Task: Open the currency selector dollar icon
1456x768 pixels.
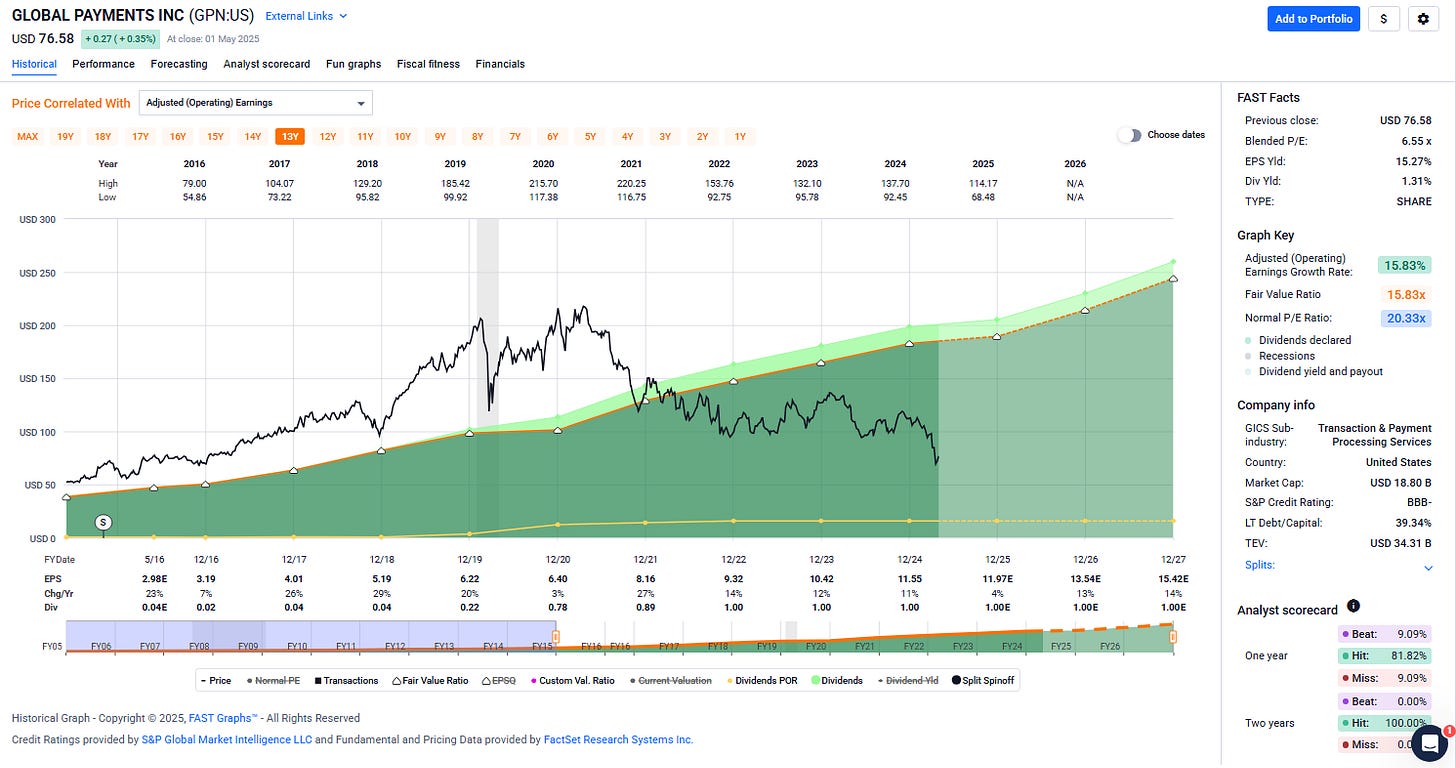Action: click(1383, 18)
